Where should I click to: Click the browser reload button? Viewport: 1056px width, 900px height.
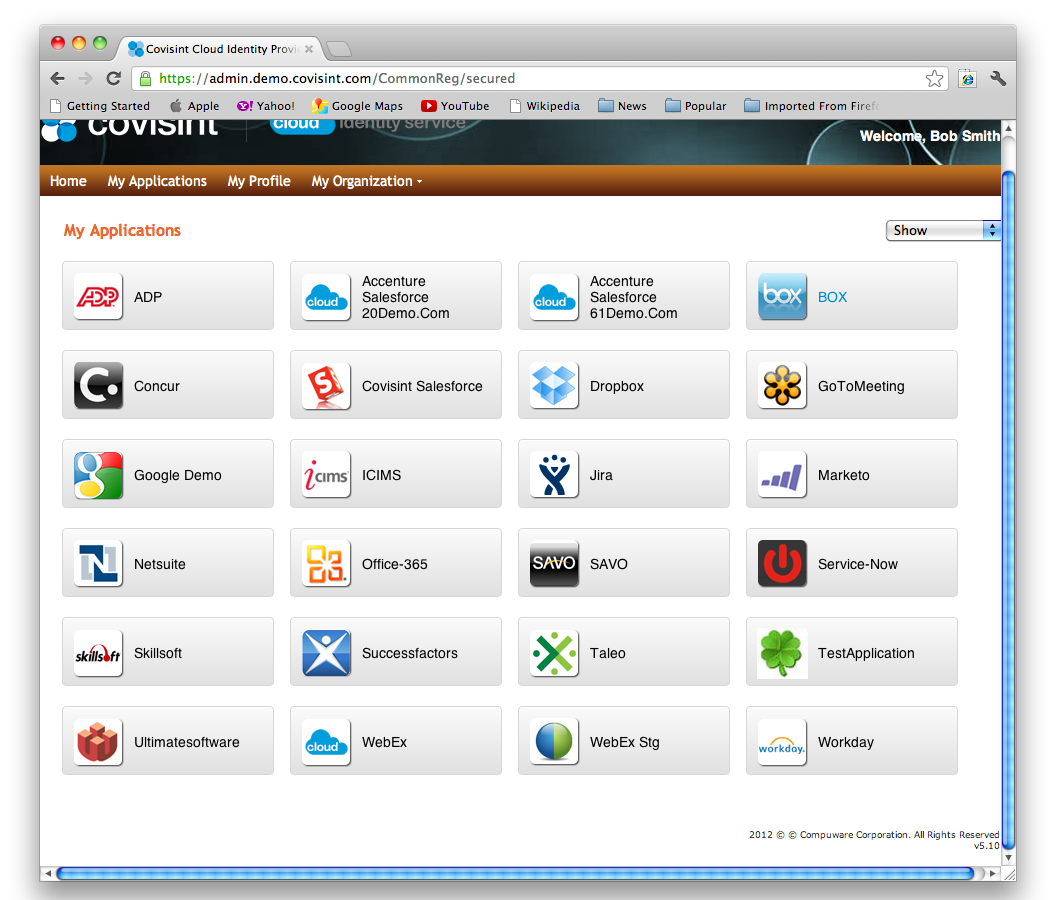[x=114, y=79]
